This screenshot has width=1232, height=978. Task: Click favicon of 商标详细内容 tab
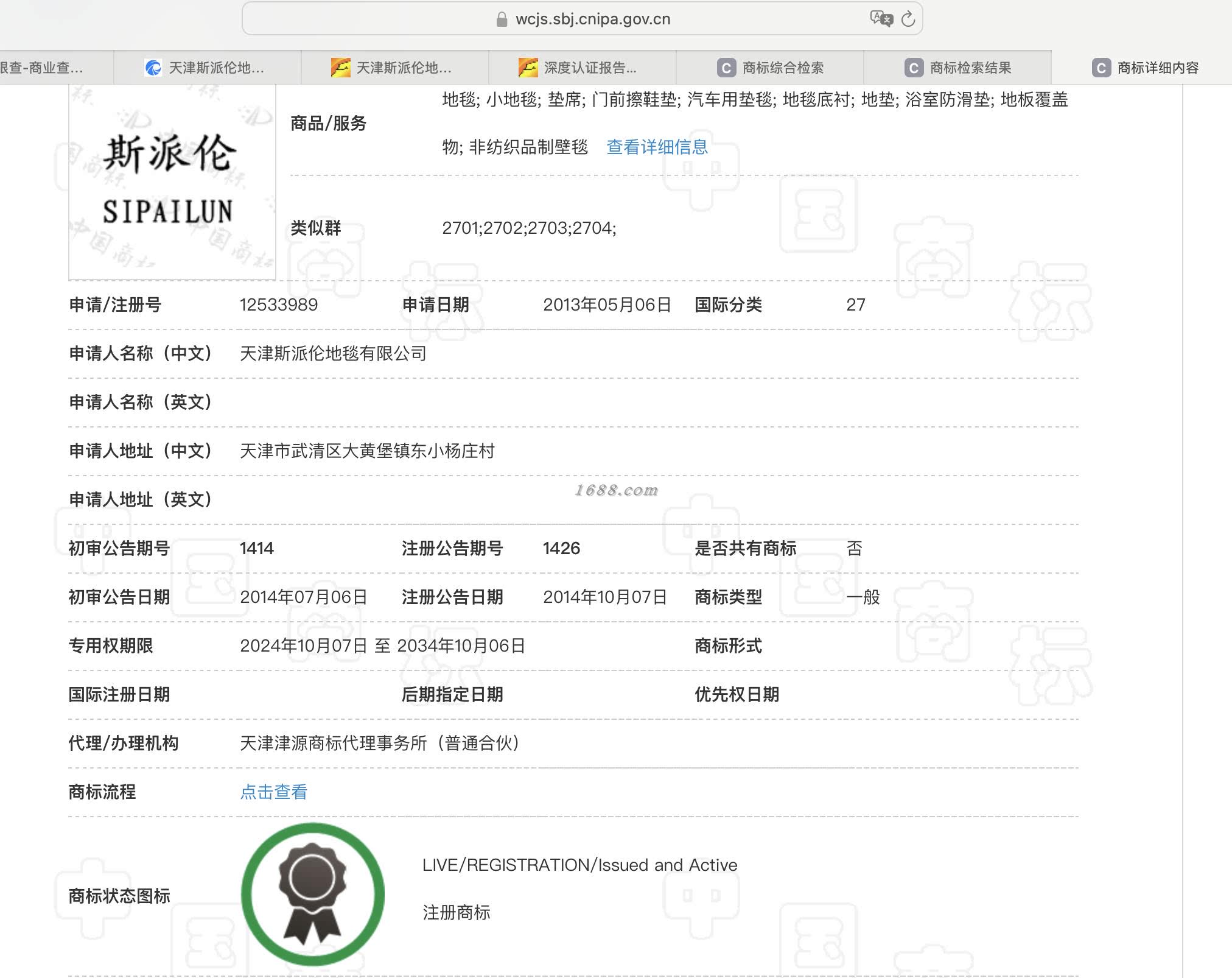coord(1101,68)
